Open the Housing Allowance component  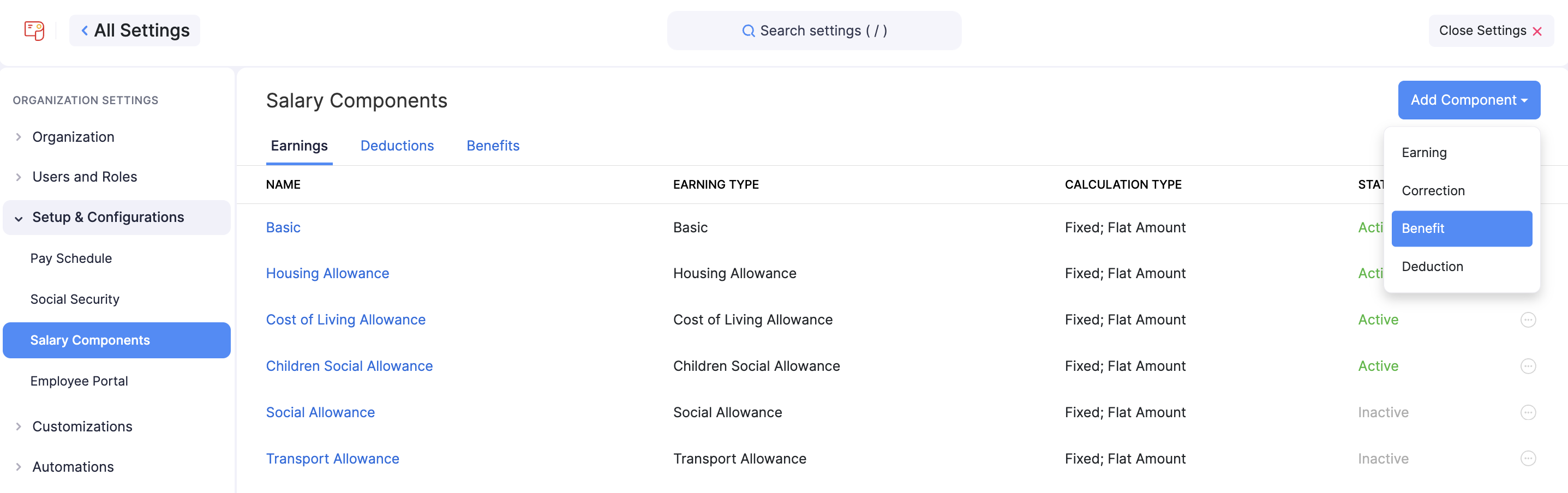click(x=327, y=273)
